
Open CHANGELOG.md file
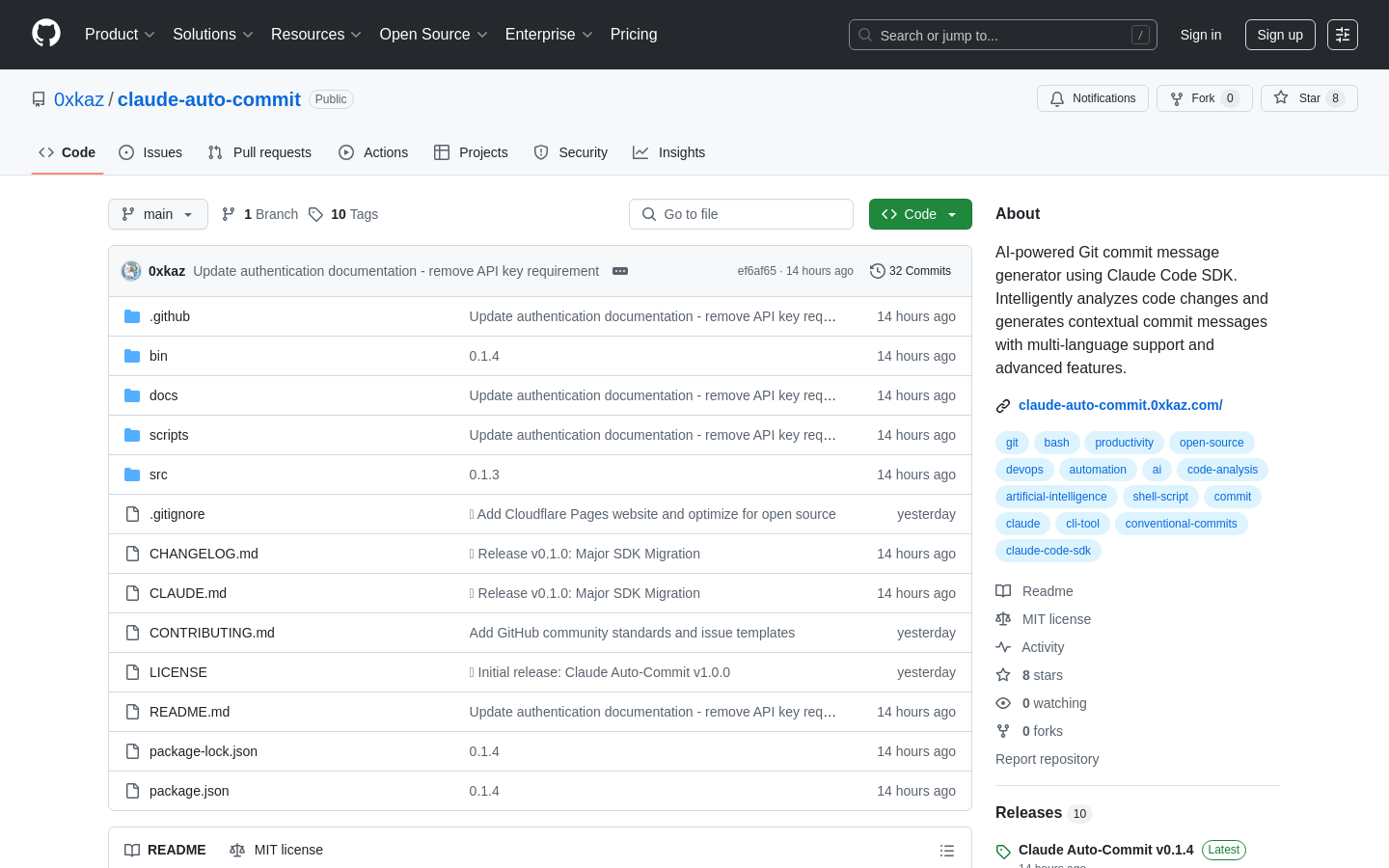click(204, 554)
